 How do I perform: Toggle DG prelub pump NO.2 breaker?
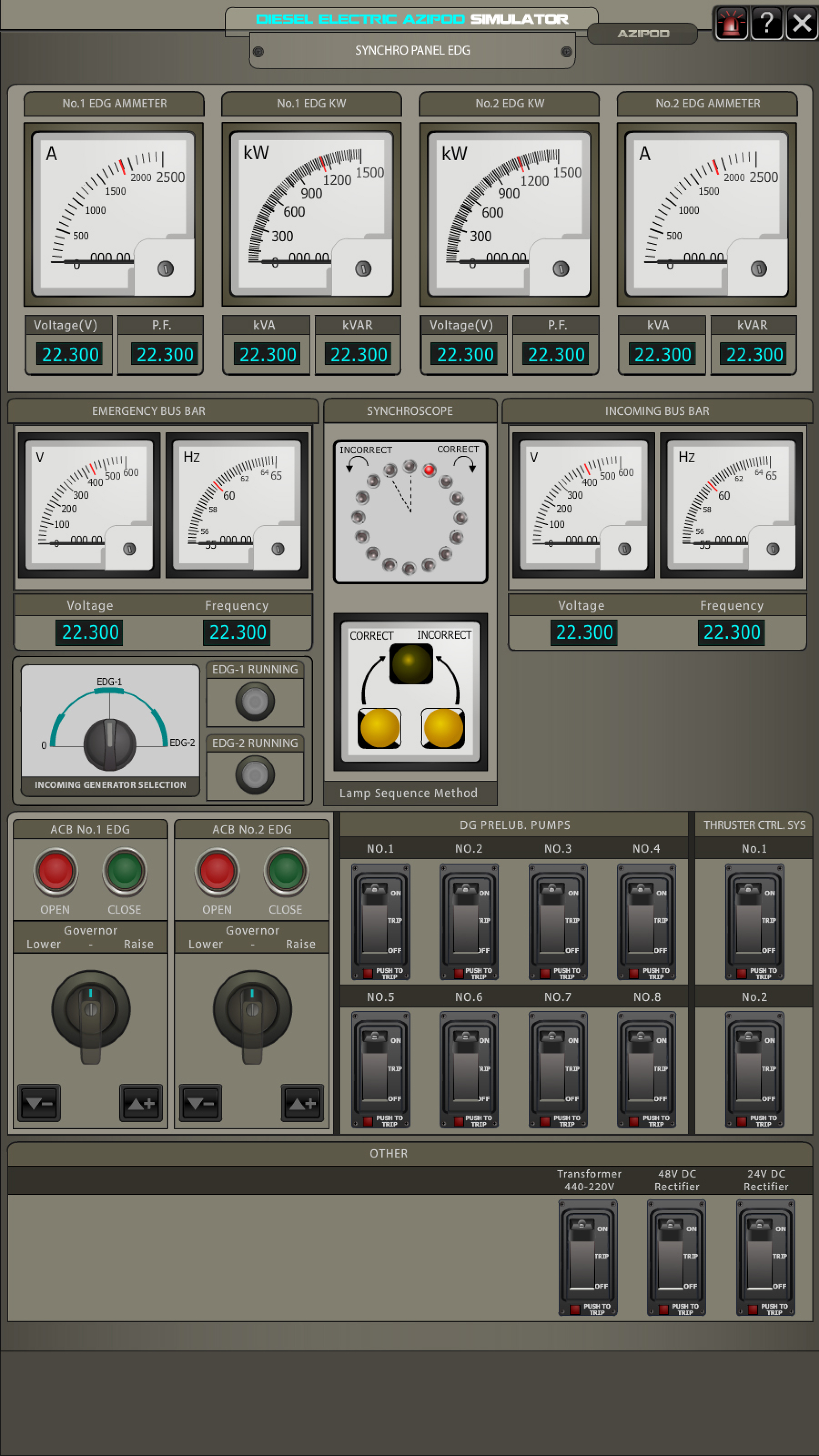468,921
